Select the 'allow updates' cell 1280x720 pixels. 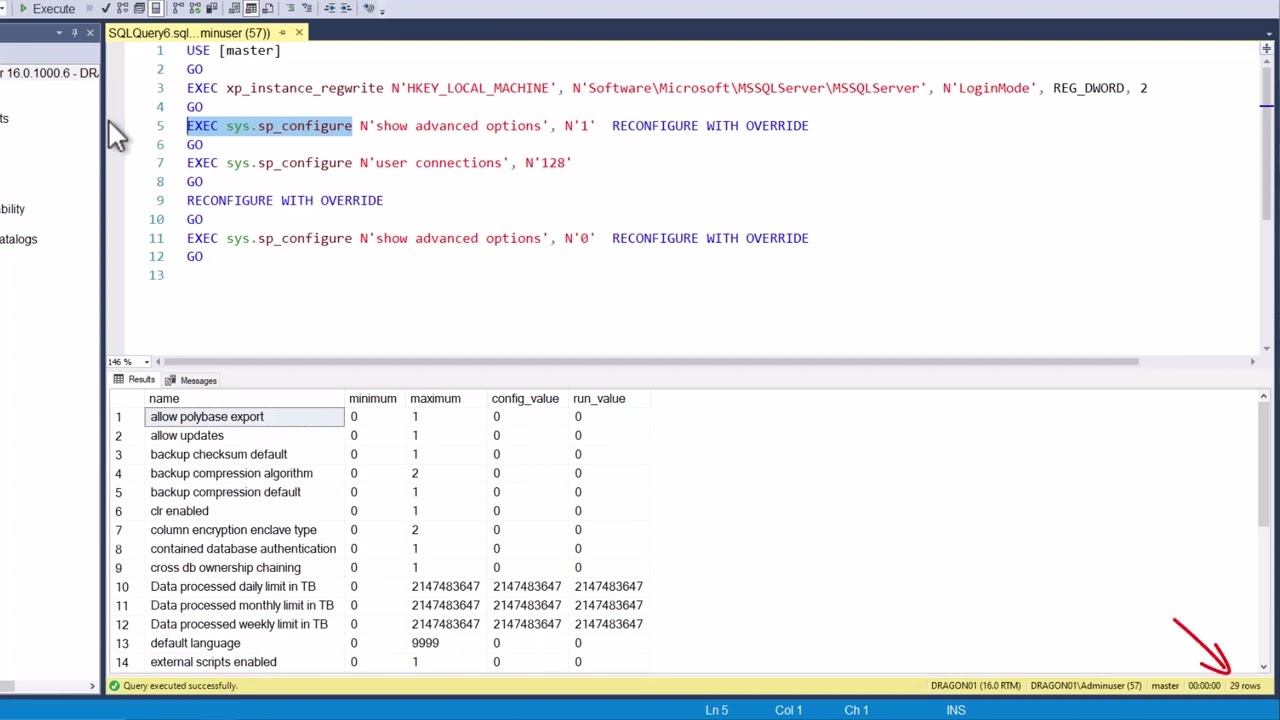pyautogui.click(x=245, y=436)
